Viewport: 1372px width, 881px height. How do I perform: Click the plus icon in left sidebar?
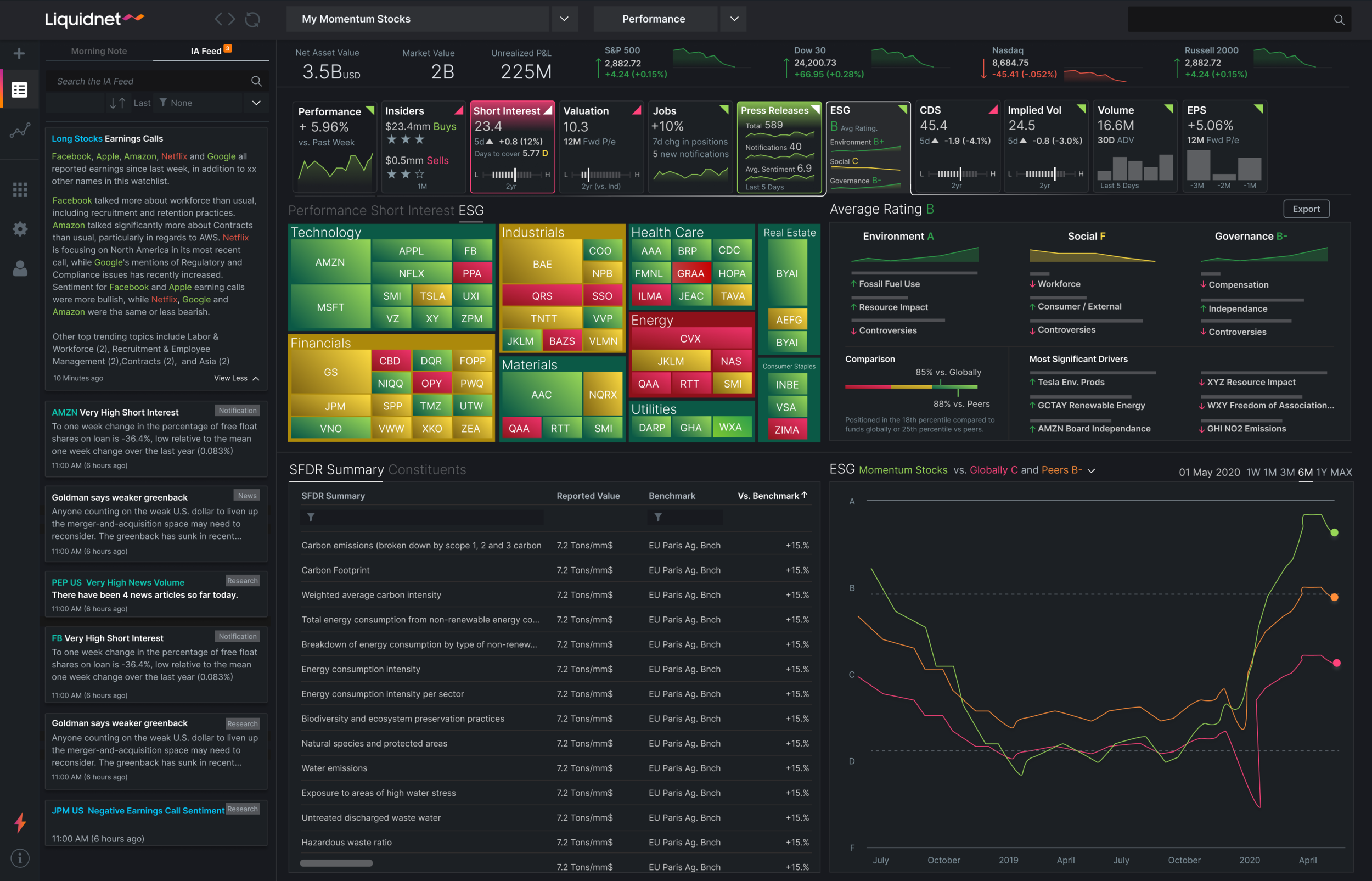19,54
